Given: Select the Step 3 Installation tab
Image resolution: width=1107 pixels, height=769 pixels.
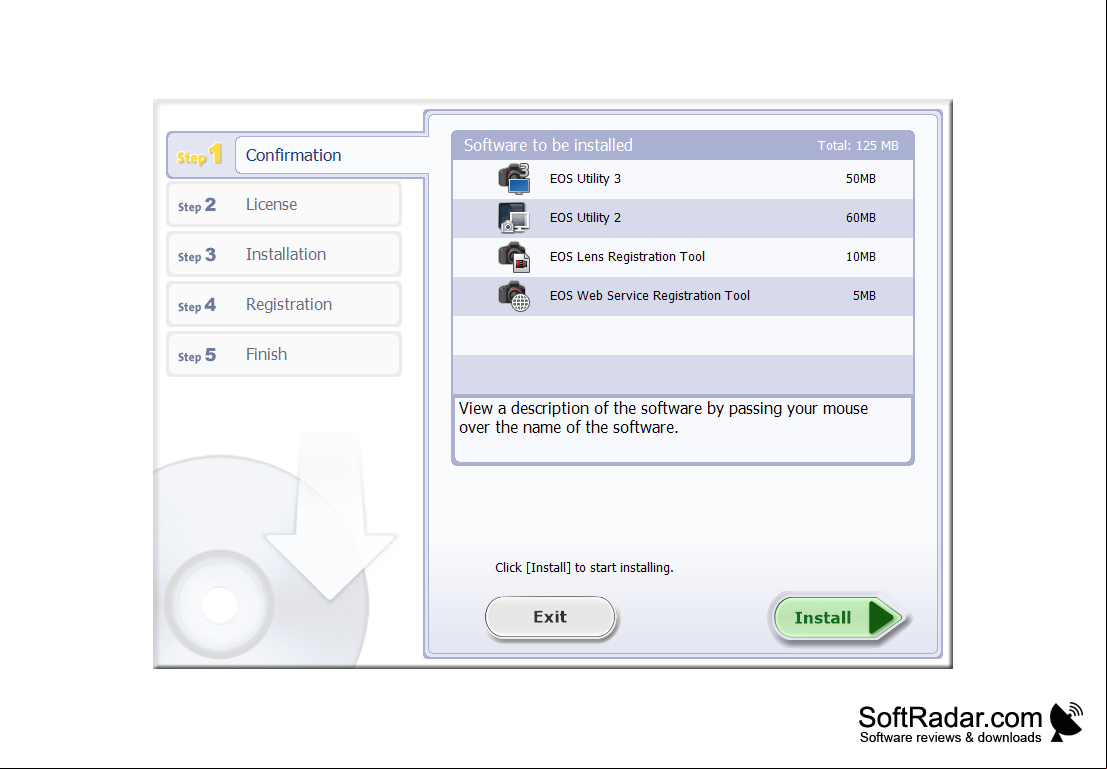Looking at the screenshot, I should (x=284, y=255).
